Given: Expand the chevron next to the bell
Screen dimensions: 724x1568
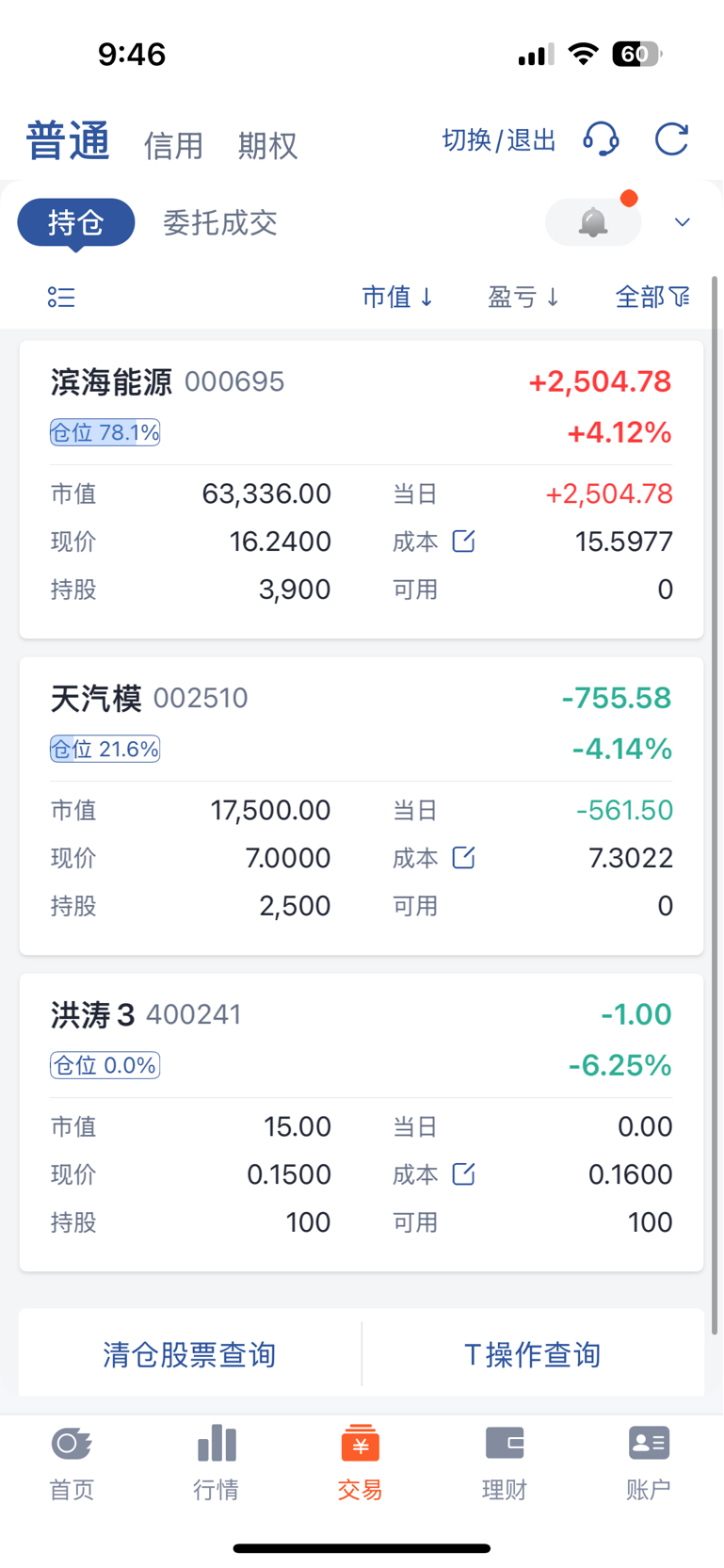Looking at the screenshot, I should (683, 222).
